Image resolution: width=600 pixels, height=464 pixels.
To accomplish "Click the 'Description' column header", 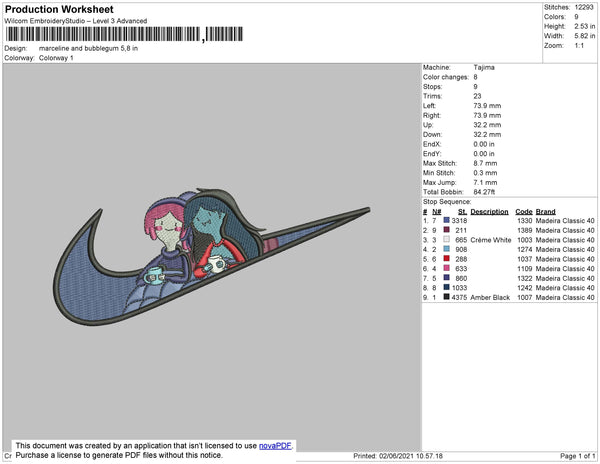I will 489,212.
